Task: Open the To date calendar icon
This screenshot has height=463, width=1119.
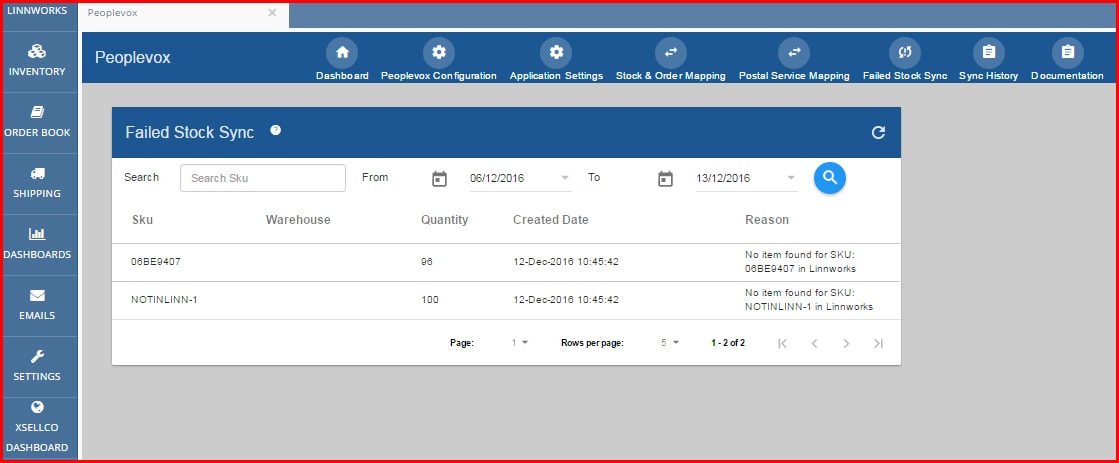Action: tap(665, 178)
